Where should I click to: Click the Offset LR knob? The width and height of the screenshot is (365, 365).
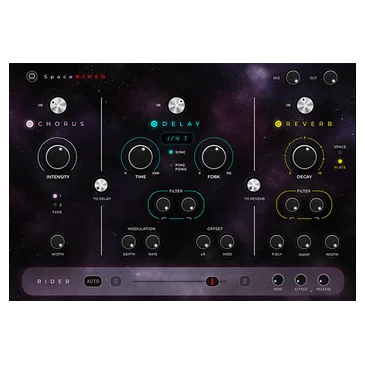[203, 242]
